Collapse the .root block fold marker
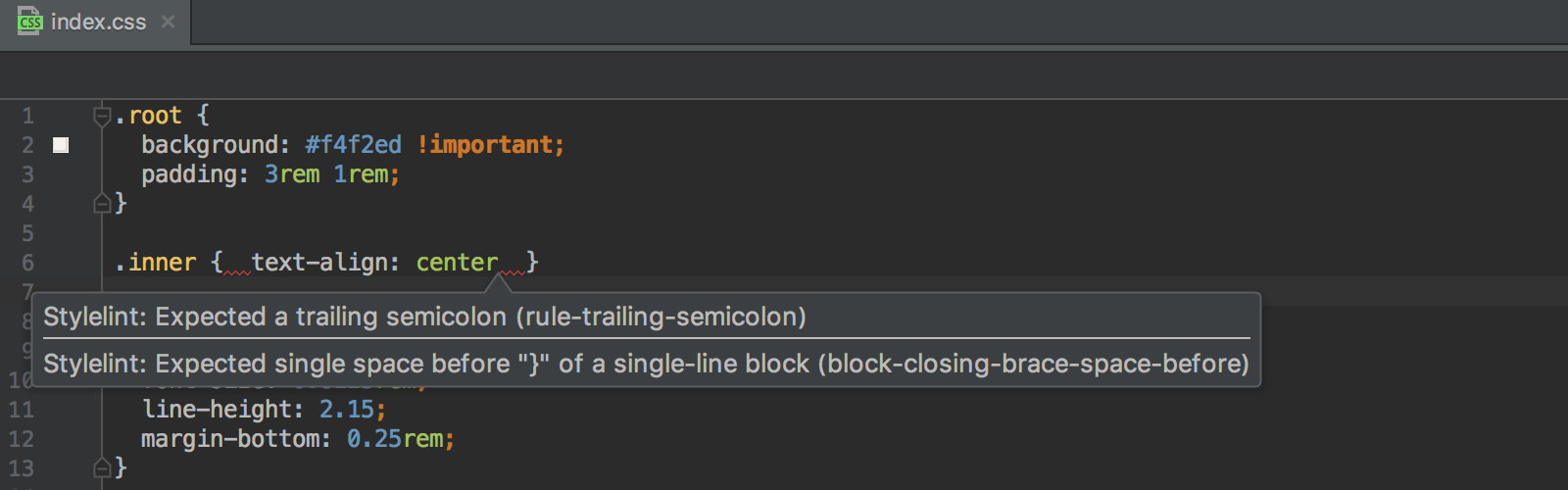The image size is (1568, 490). coord(102,116)
